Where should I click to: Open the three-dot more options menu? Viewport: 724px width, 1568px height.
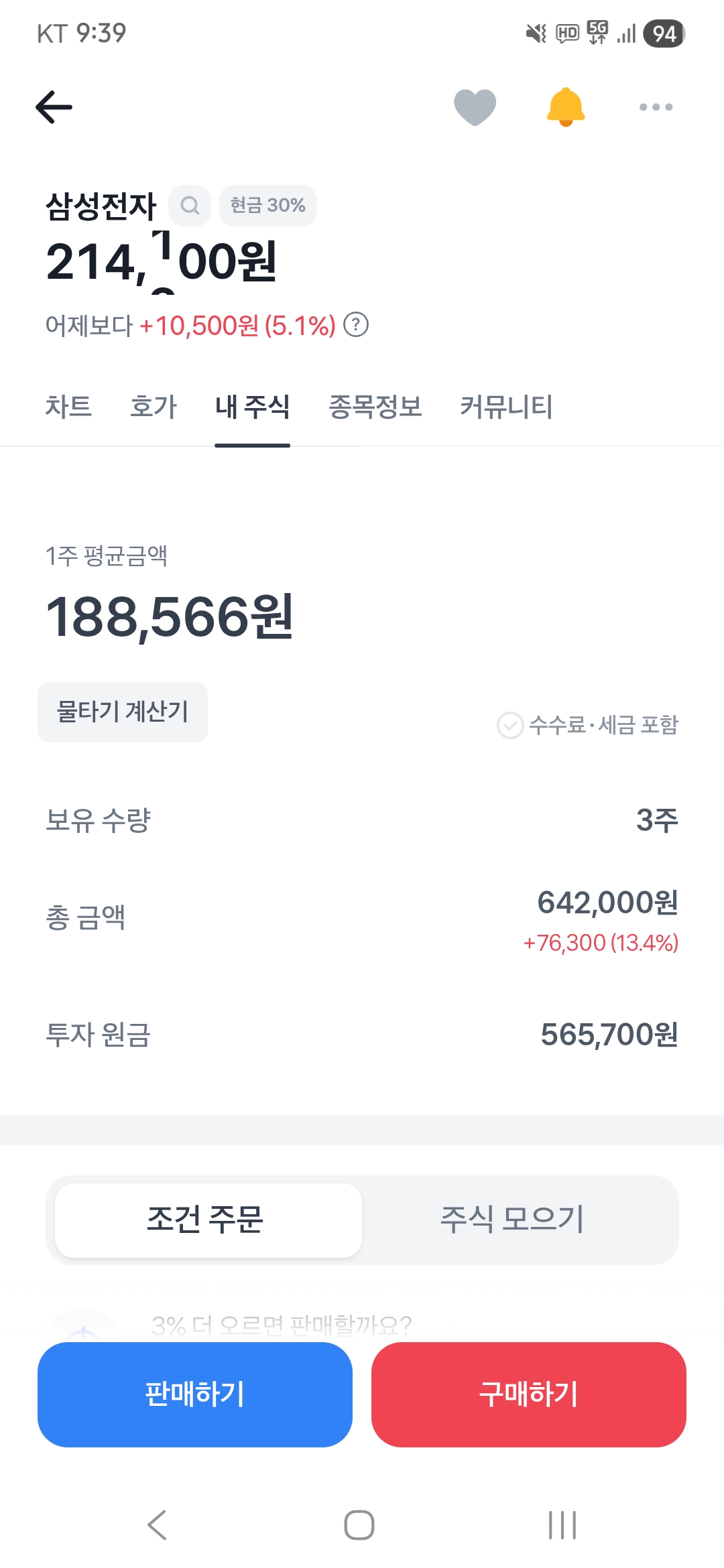pyautogui.click(x=656, y=107)
